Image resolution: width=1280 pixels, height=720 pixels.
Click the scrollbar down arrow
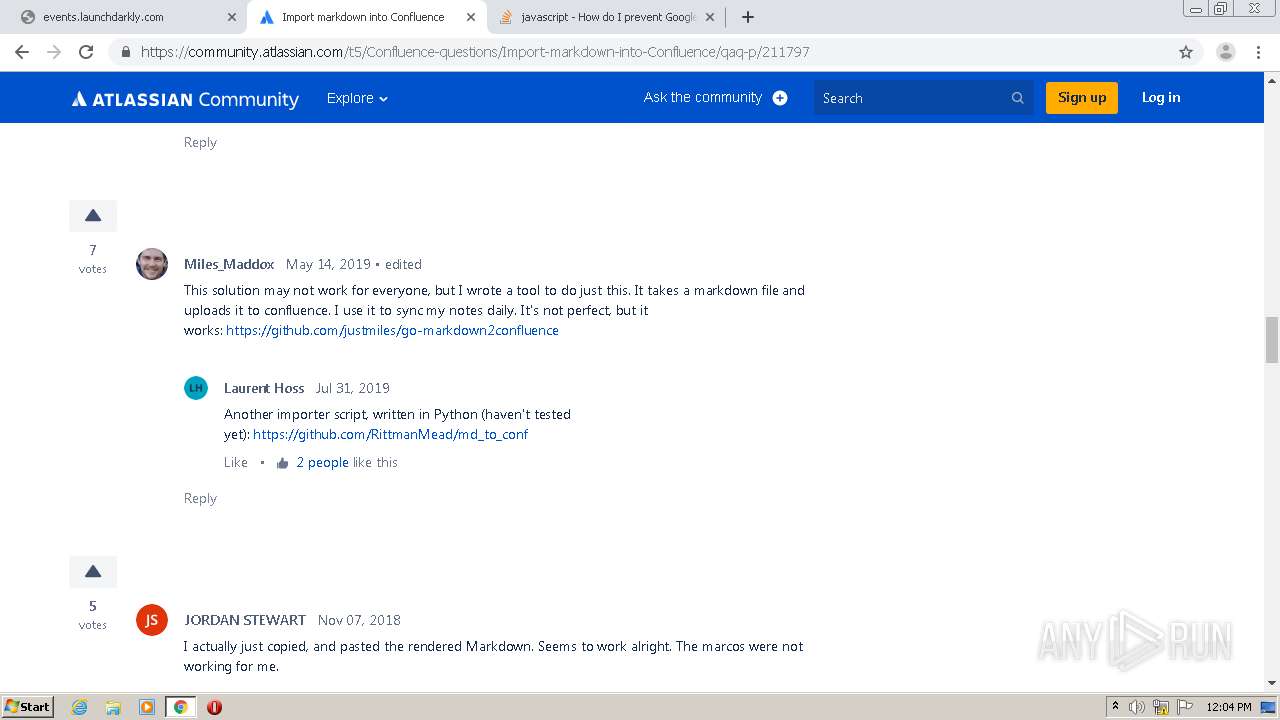tap(1271, 682)
